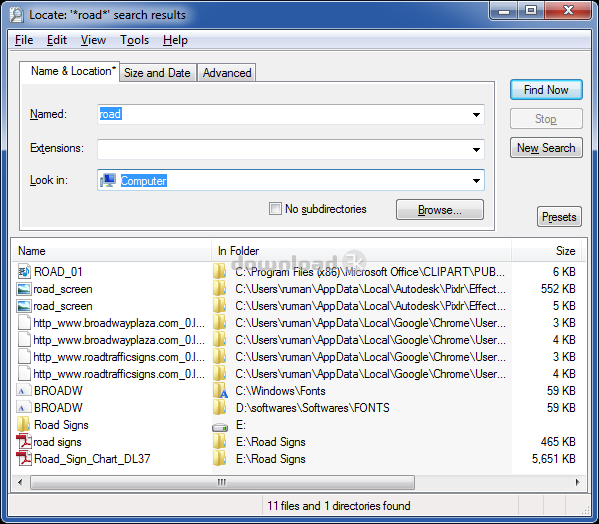Click the road signs PDF icon
The width and height of the screenshot is (599, 524).
(24, 442)
